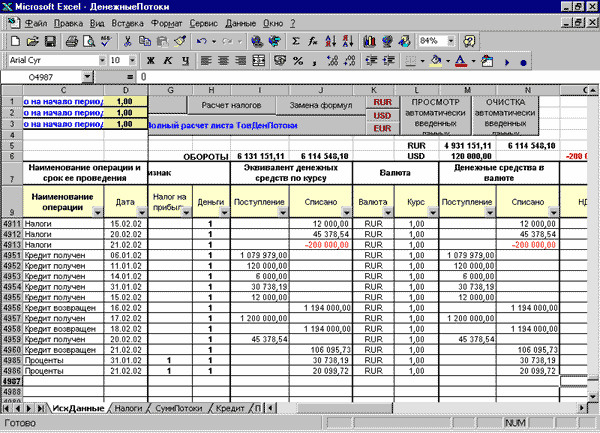600x433 pixels.
Task: Go to last sheet tab navigation arrow
Action: point(41,408)
